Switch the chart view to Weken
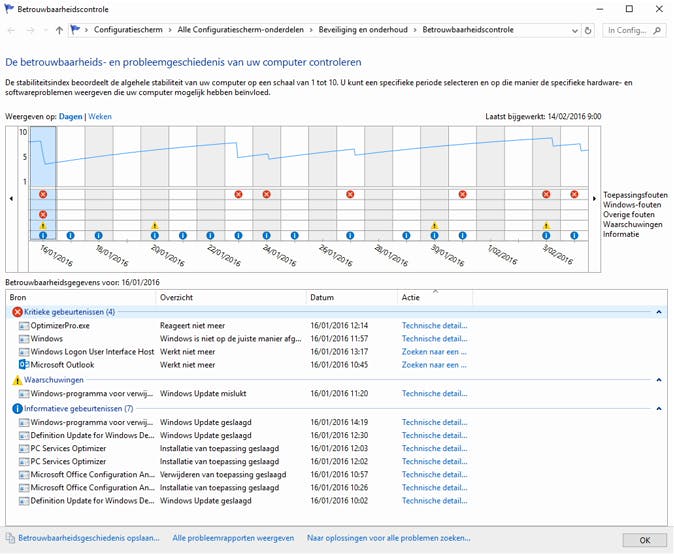Viewport: 674px width, 554px height. pos(100,116)
